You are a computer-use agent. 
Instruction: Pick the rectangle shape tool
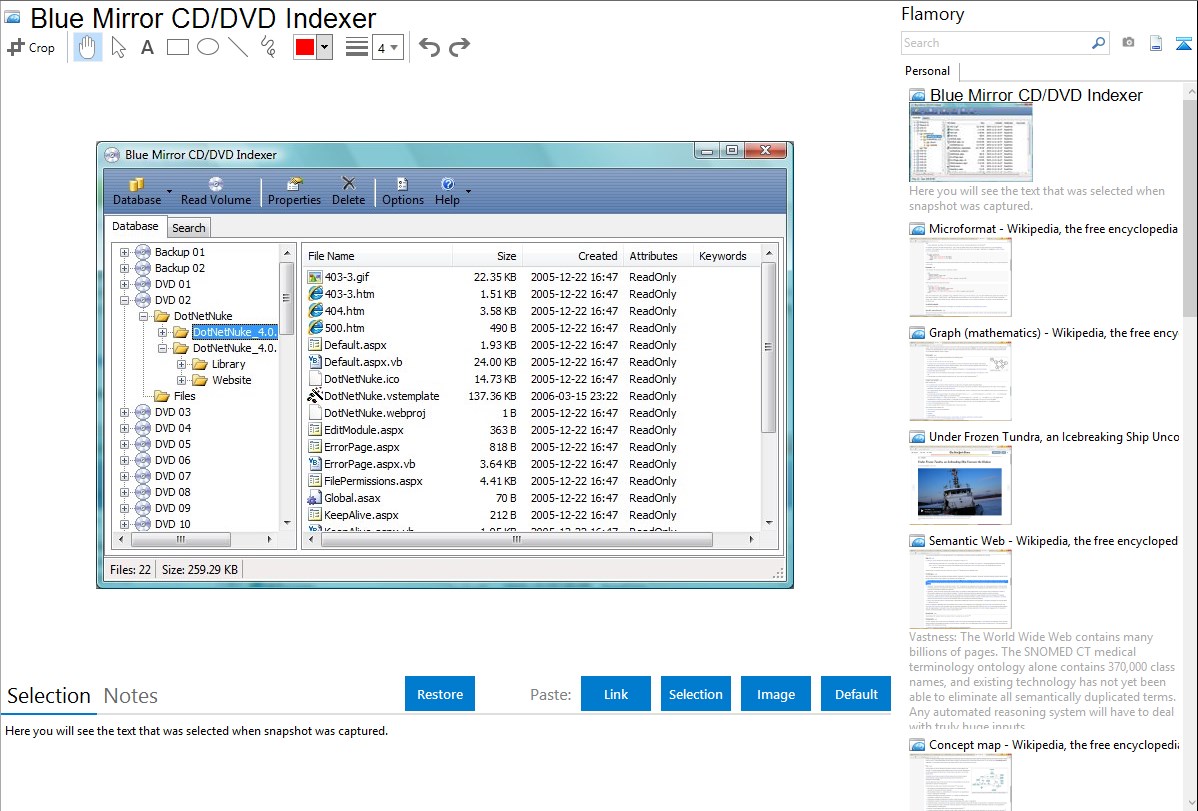[178, 47]
